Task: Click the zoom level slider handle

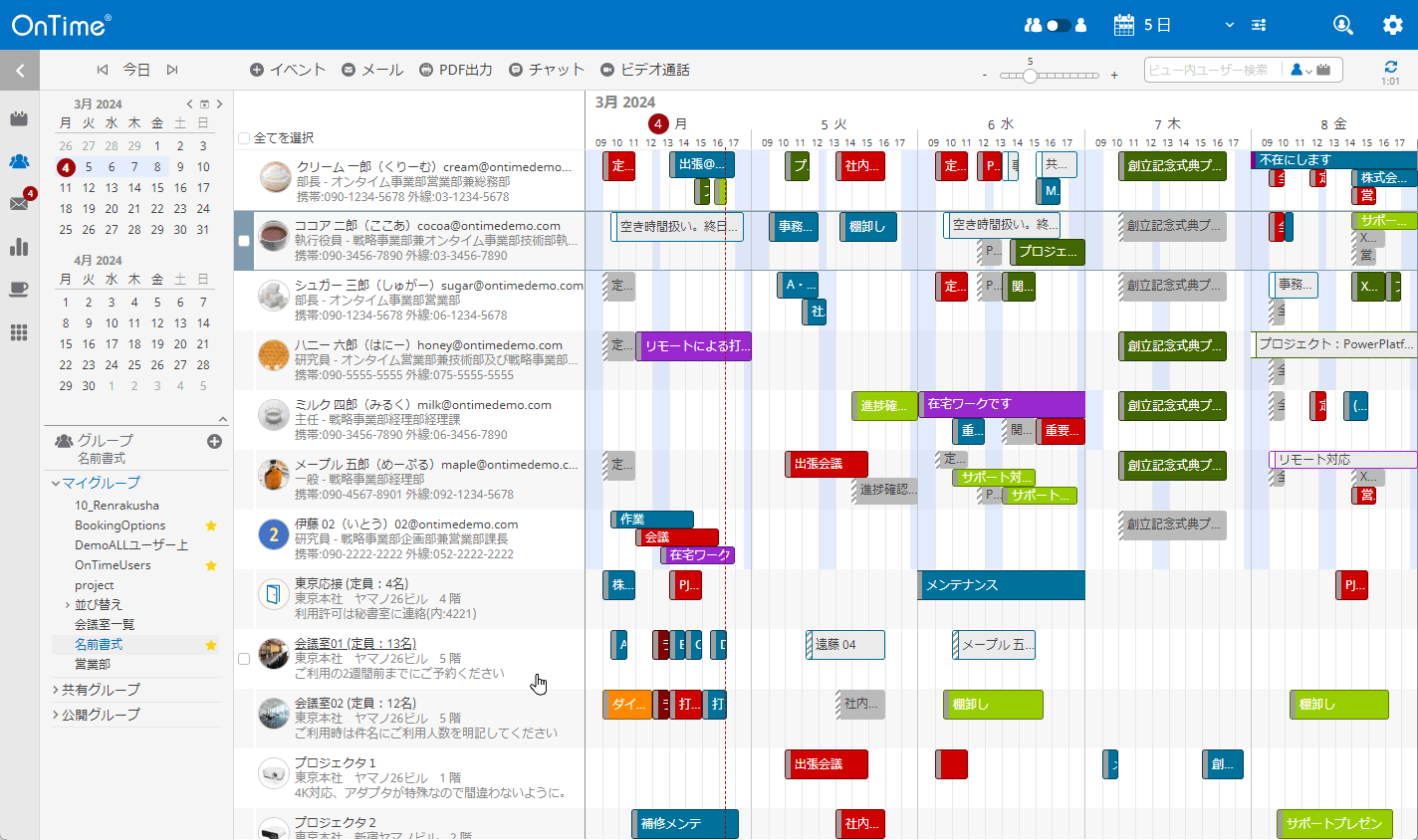Action: [x=1031, y=76]
